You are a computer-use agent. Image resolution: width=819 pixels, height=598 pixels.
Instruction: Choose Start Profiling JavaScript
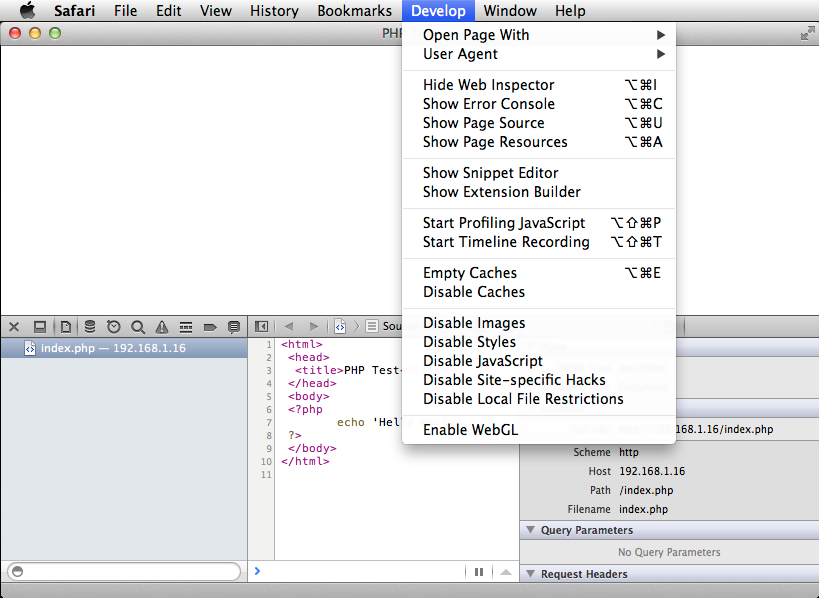point(539,223)
